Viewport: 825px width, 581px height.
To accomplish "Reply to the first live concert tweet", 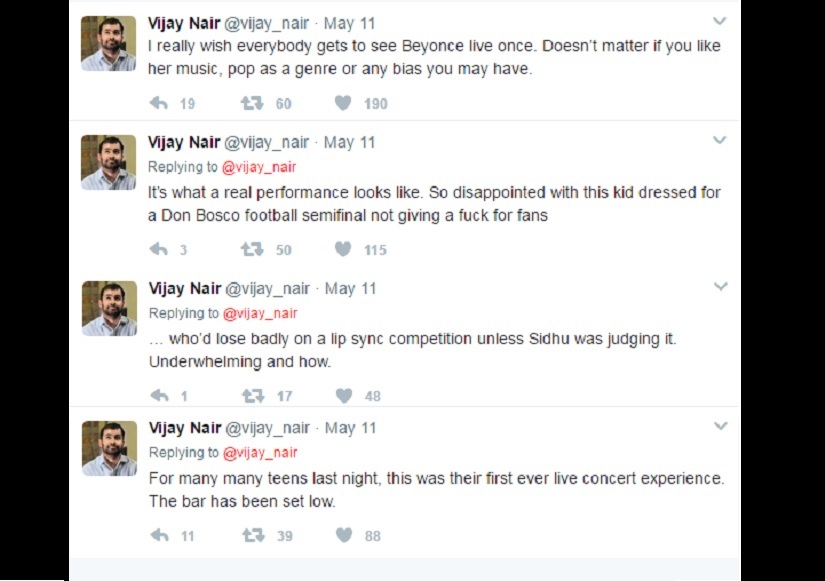I will pos(159,535).
